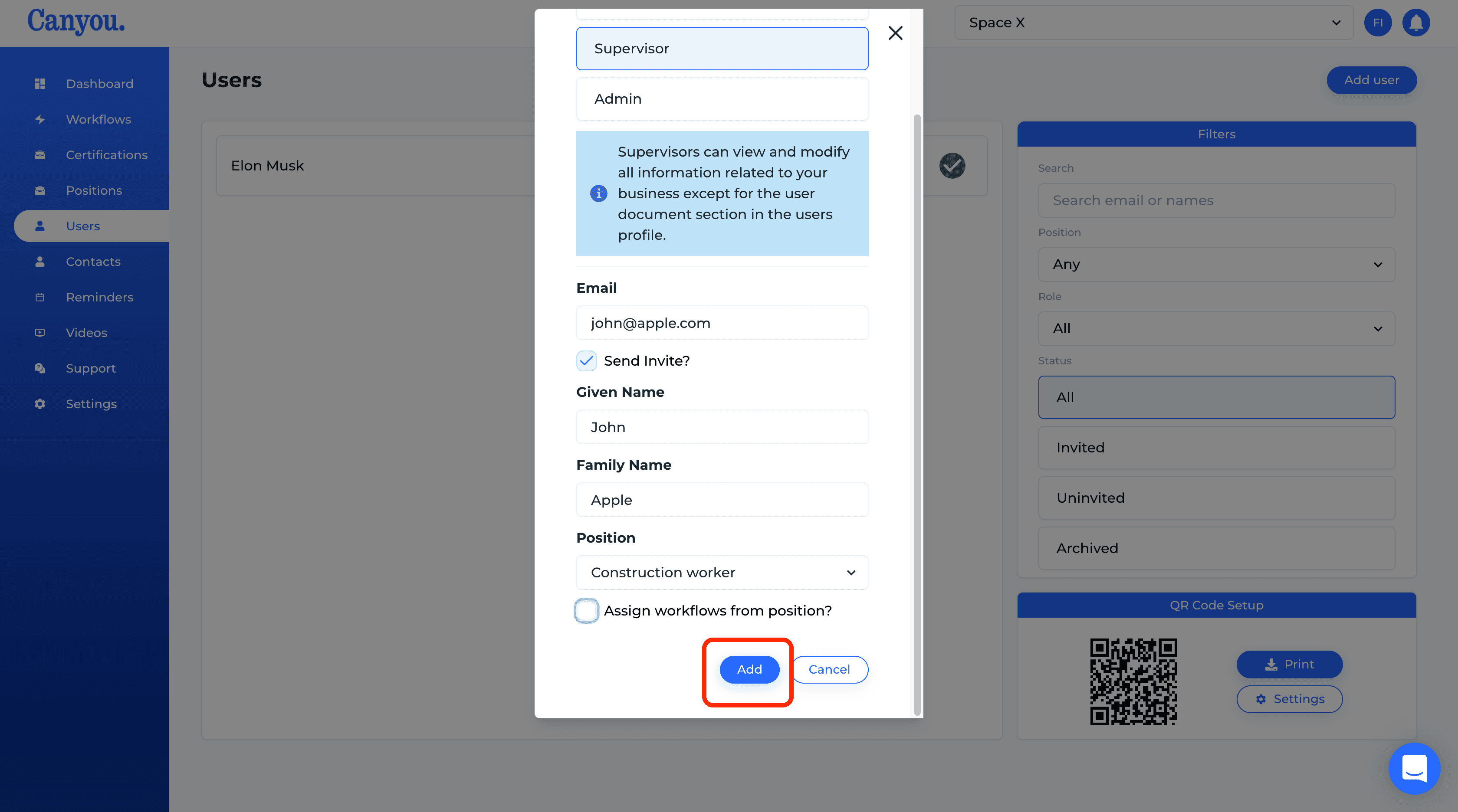The width and height of the screenshot is (1458, 812).
Task: Expand the Position filter dropdown
Action: click(x=1216, y=264)
